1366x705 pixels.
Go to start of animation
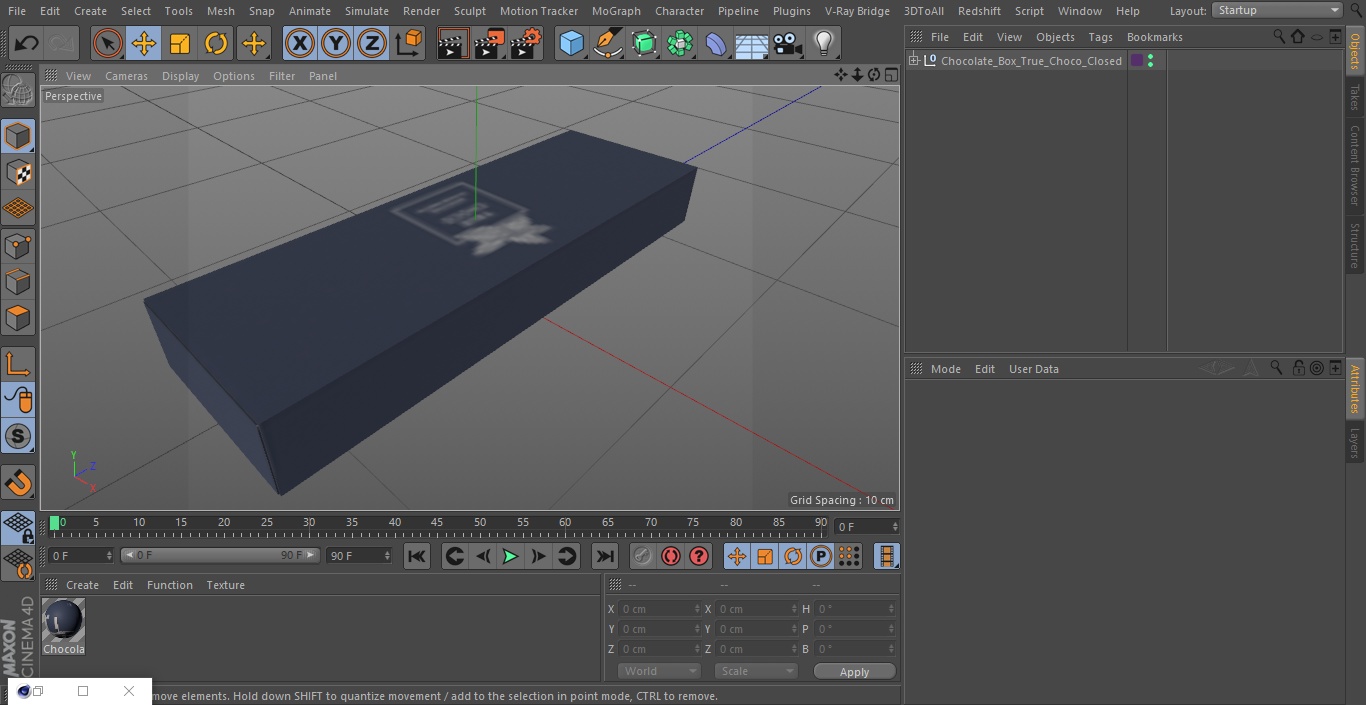pos(417,556)
